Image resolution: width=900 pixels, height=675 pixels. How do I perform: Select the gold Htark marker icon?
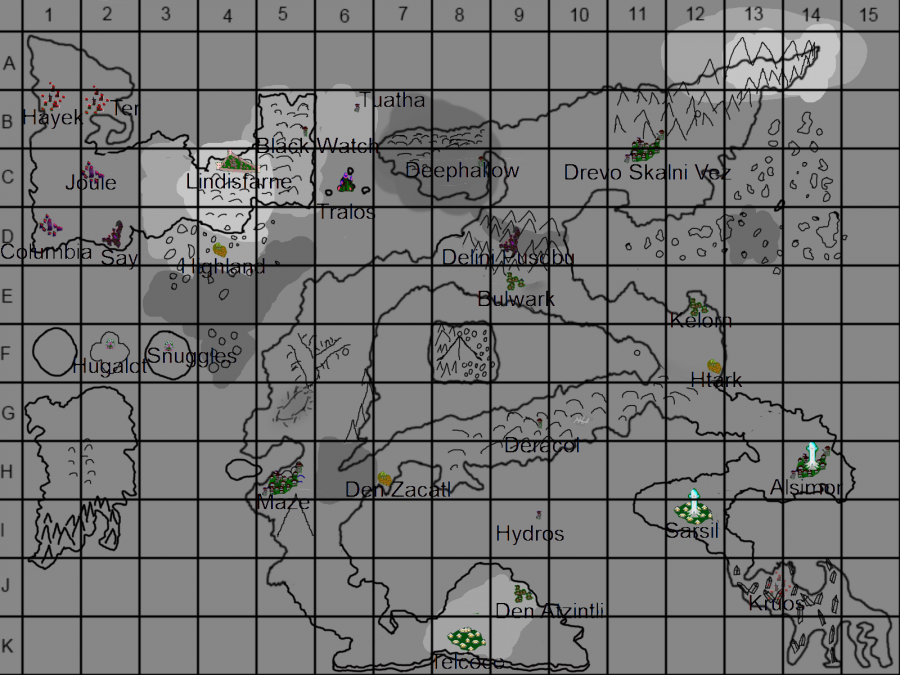point(714,365)
